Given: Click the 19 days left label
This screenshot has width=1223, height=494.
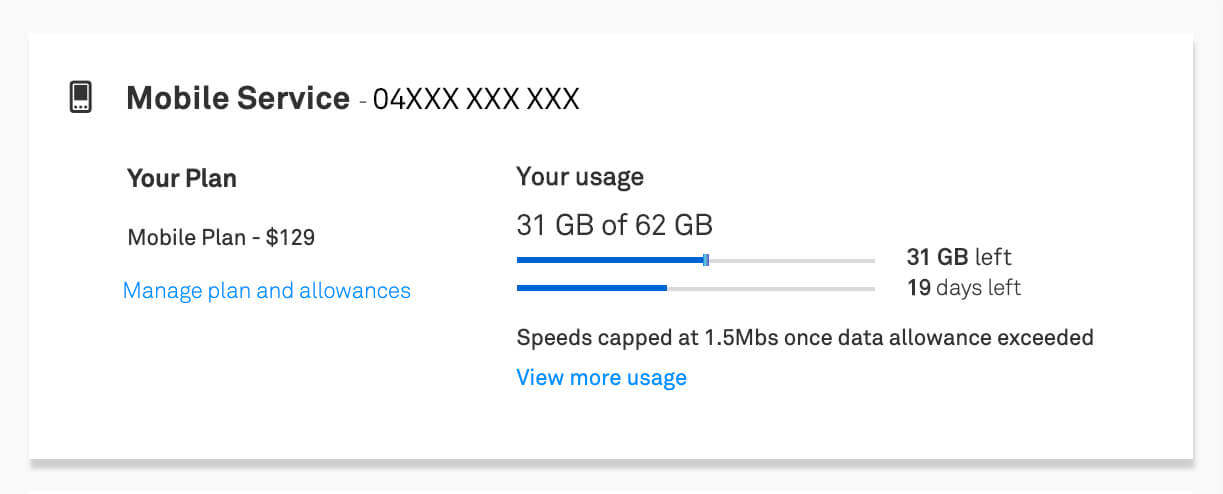Looking at the screenshot, I should [963, 288].
